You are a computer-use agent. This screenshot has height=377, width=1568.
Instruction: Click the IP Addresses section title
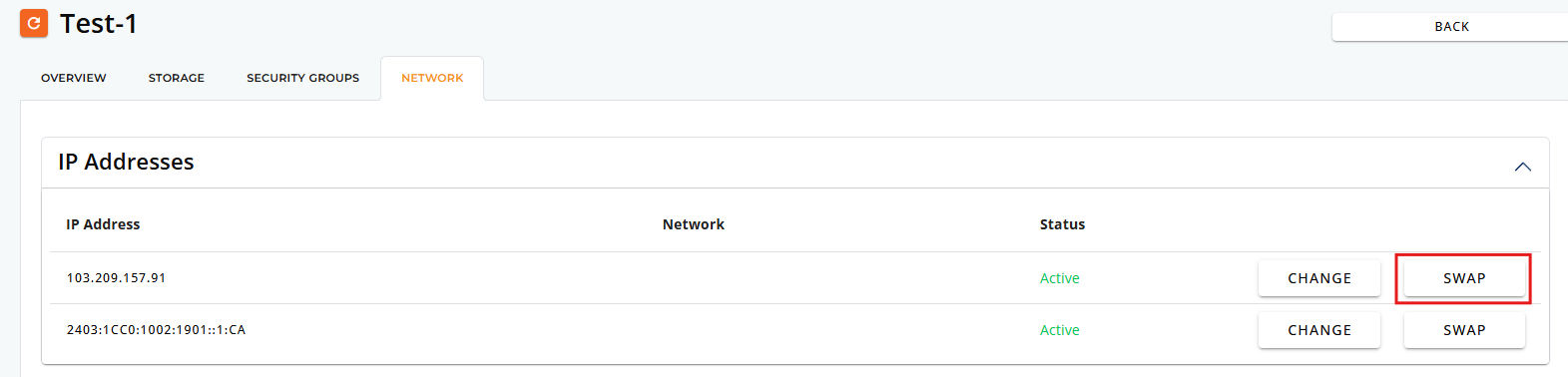pos(126,162)
